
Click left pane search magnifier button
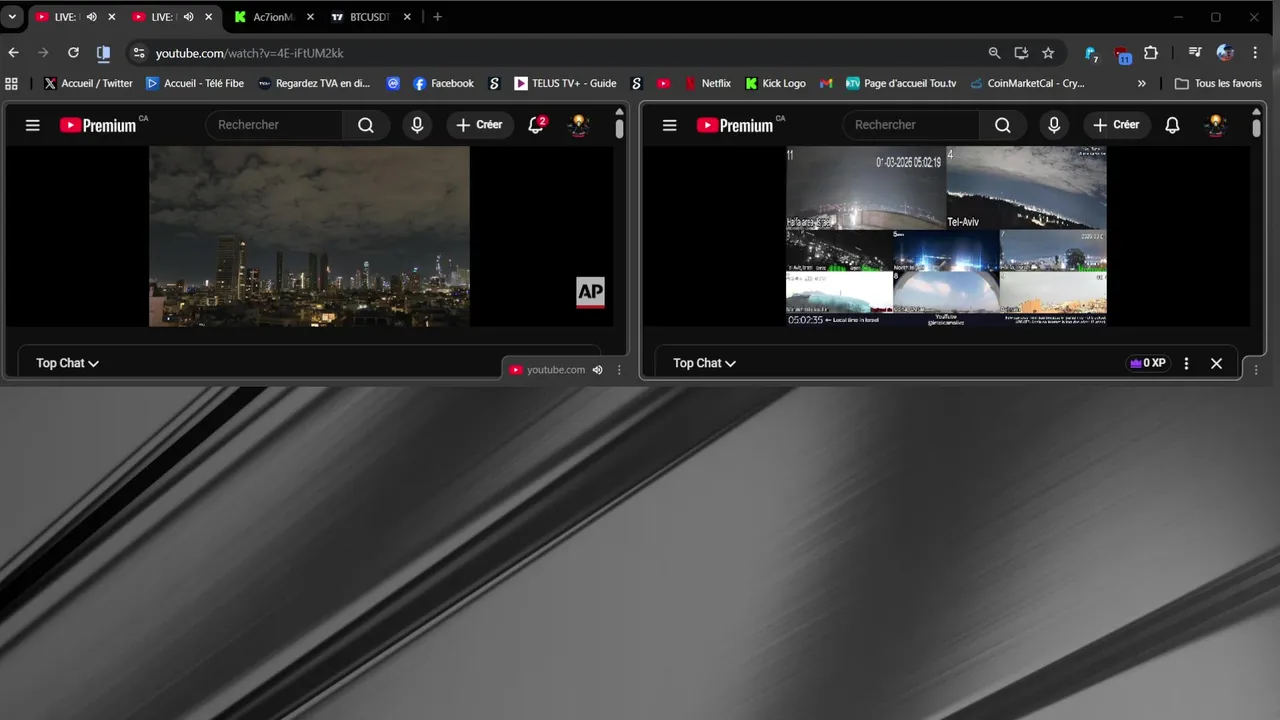pos(366,125)
